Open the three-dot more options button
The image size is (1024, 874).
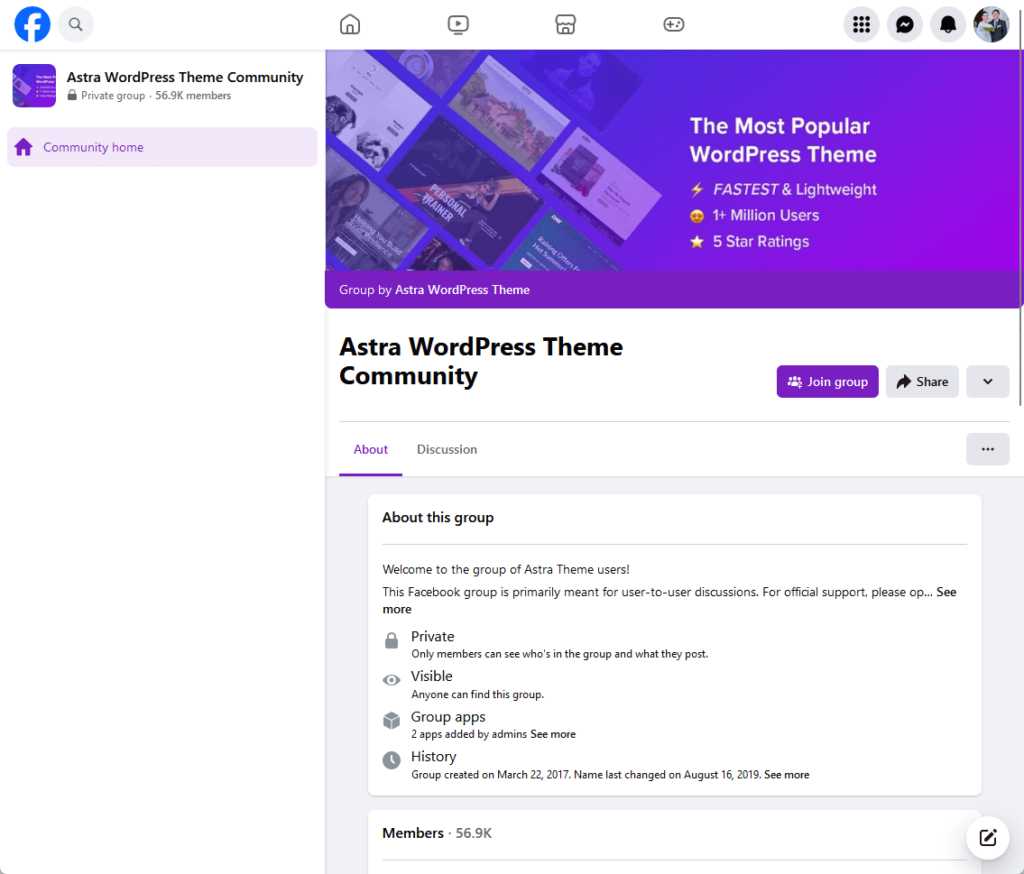pos(987,449)
